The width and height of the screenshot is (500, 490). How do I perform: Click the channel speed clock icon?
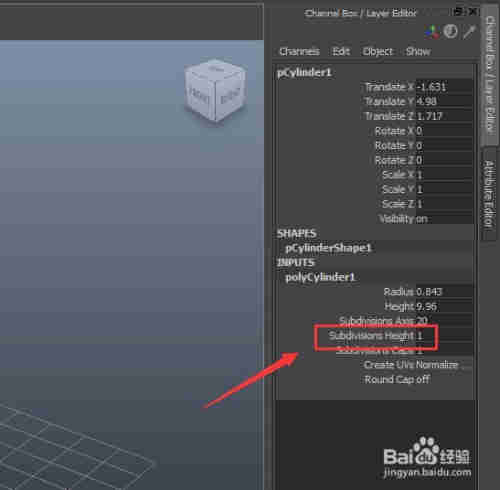point(450,32)
